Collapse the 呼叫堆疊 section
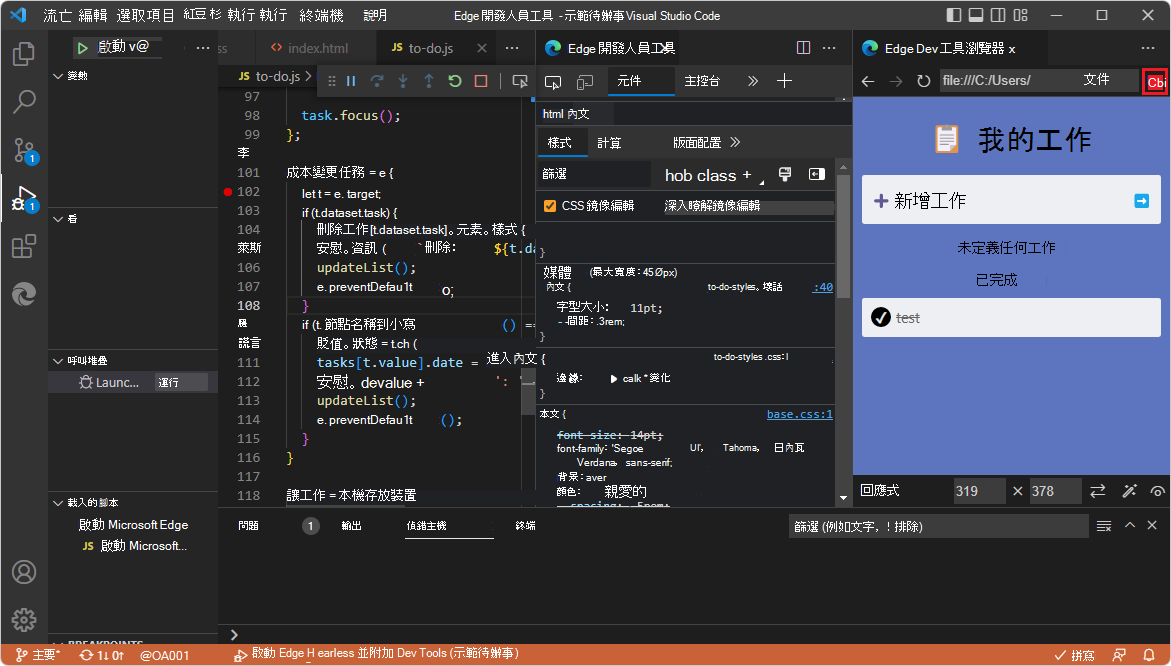The width and height of the screenshot is (1171, 666). tap(58, 361)
